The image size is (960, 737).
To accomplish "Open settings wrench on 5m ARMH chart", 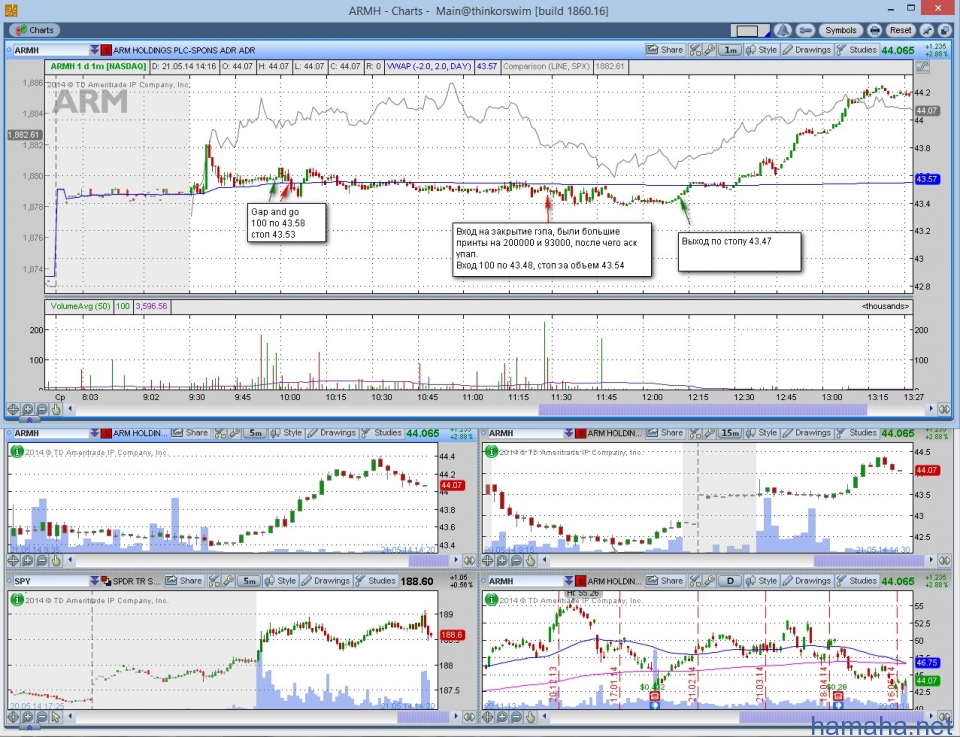I will (234, 433).
